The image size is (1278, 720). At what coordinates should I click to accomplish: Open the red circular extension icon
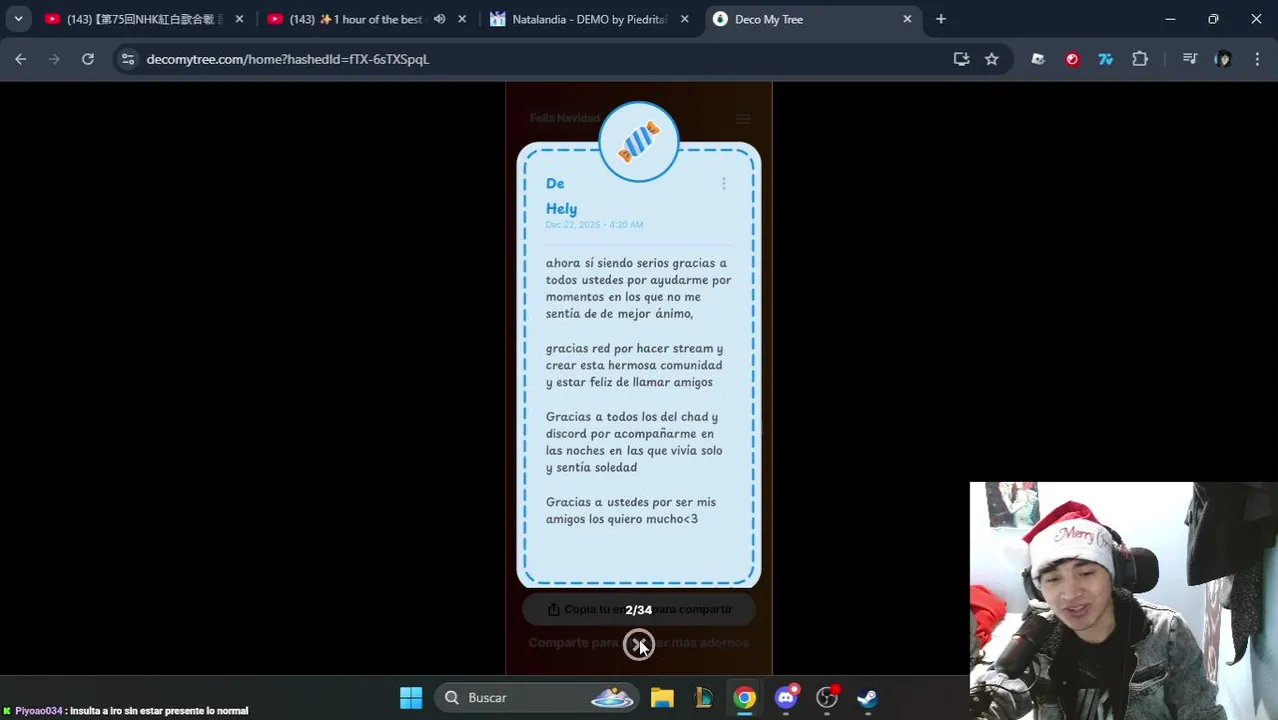1072,59
